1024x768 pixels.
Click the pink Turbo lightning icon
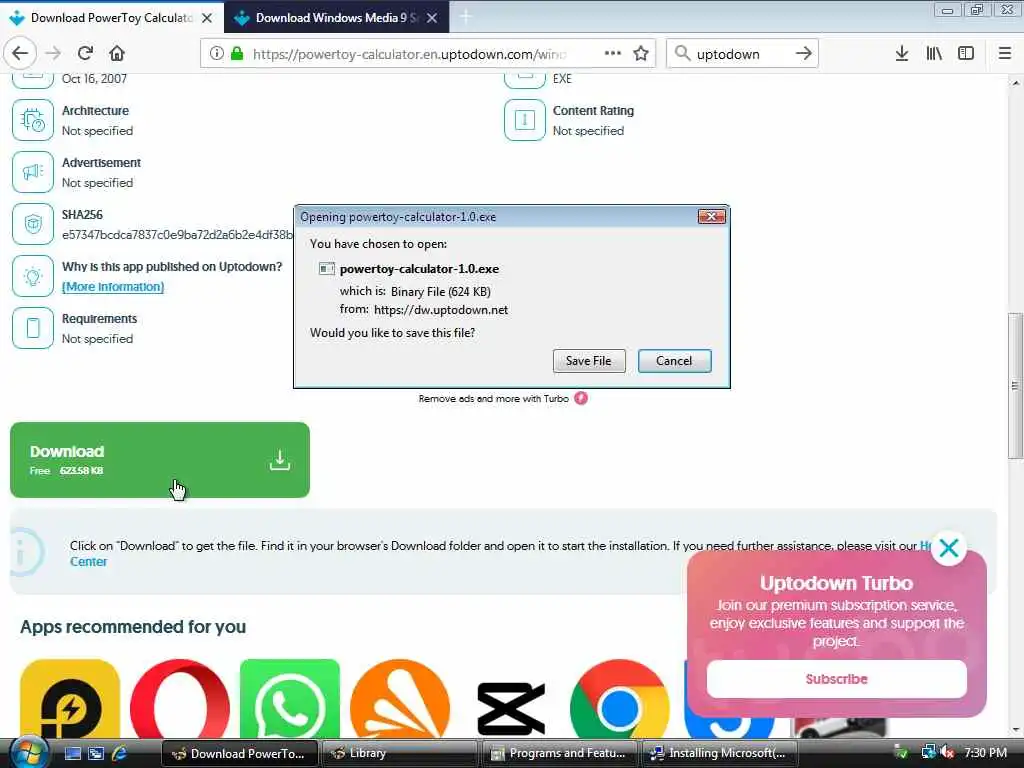(581, 398)
